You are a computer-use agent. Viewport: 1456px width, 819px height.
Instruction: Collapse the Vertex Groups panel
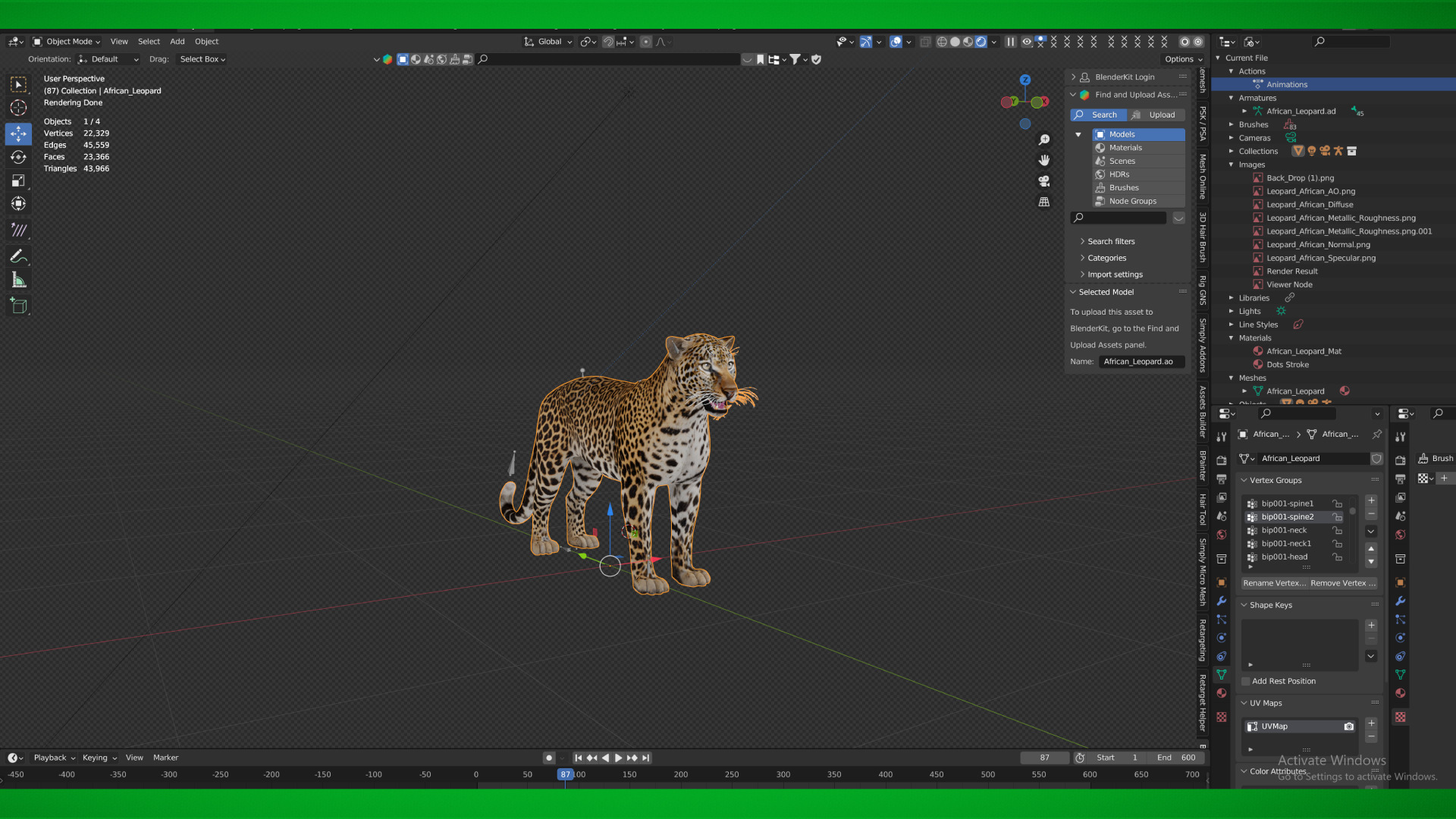(1275, 480)
